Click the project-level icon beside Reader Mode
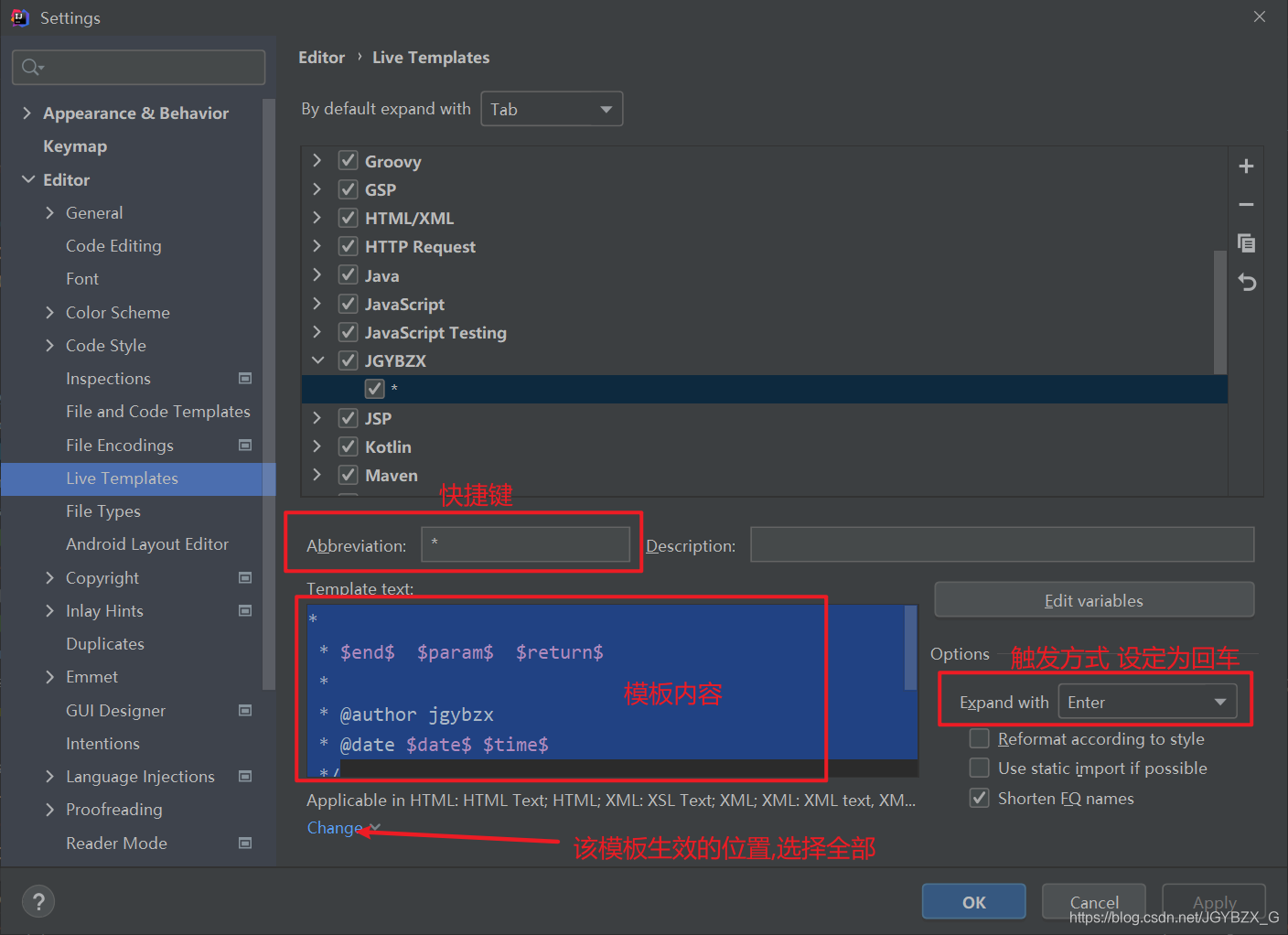The height and width of the screenshot is (935, 1288). (x=245, y=843)
